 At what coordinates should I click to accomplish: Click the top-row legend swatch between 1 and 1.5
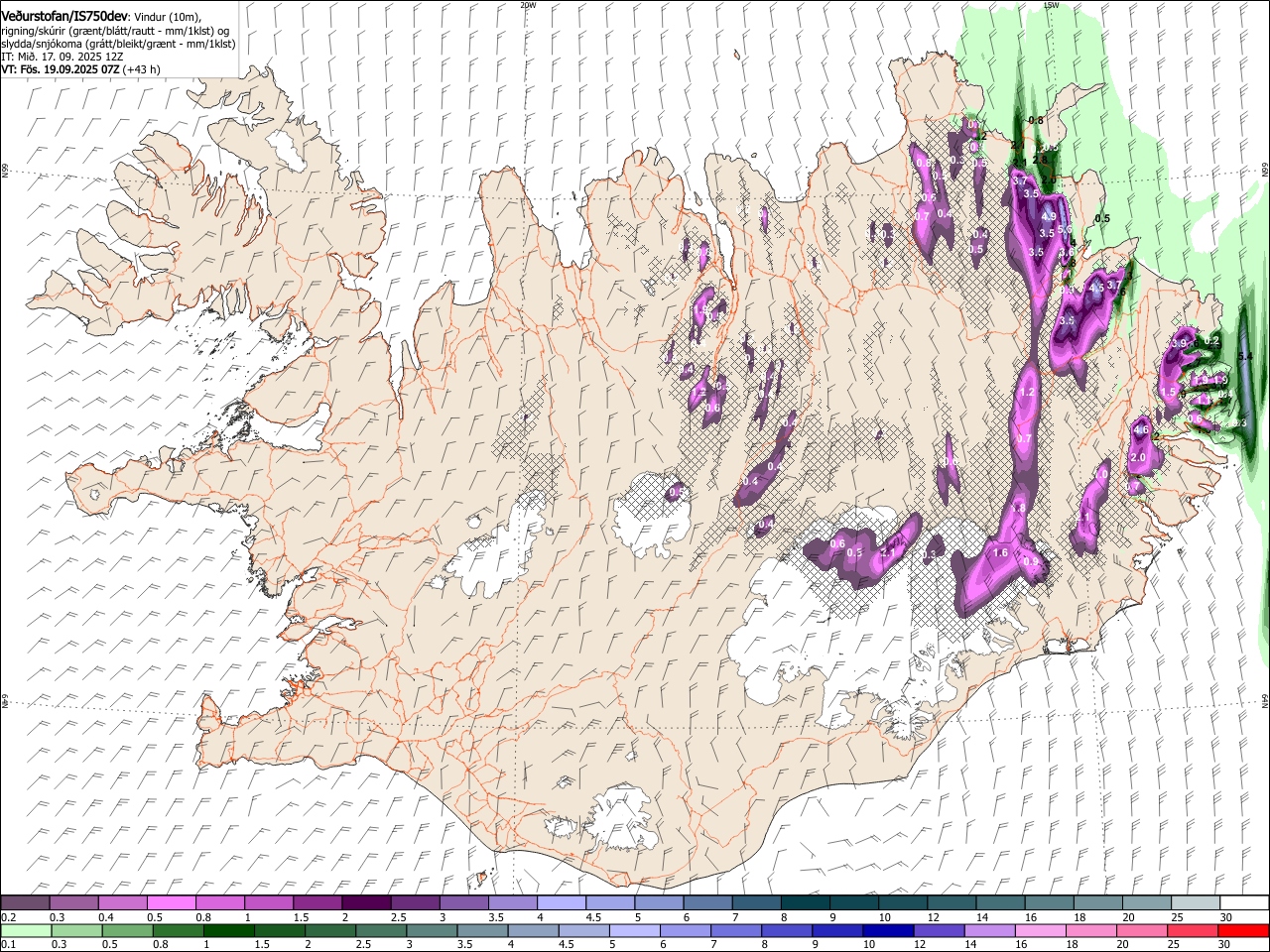coord(269,902)
